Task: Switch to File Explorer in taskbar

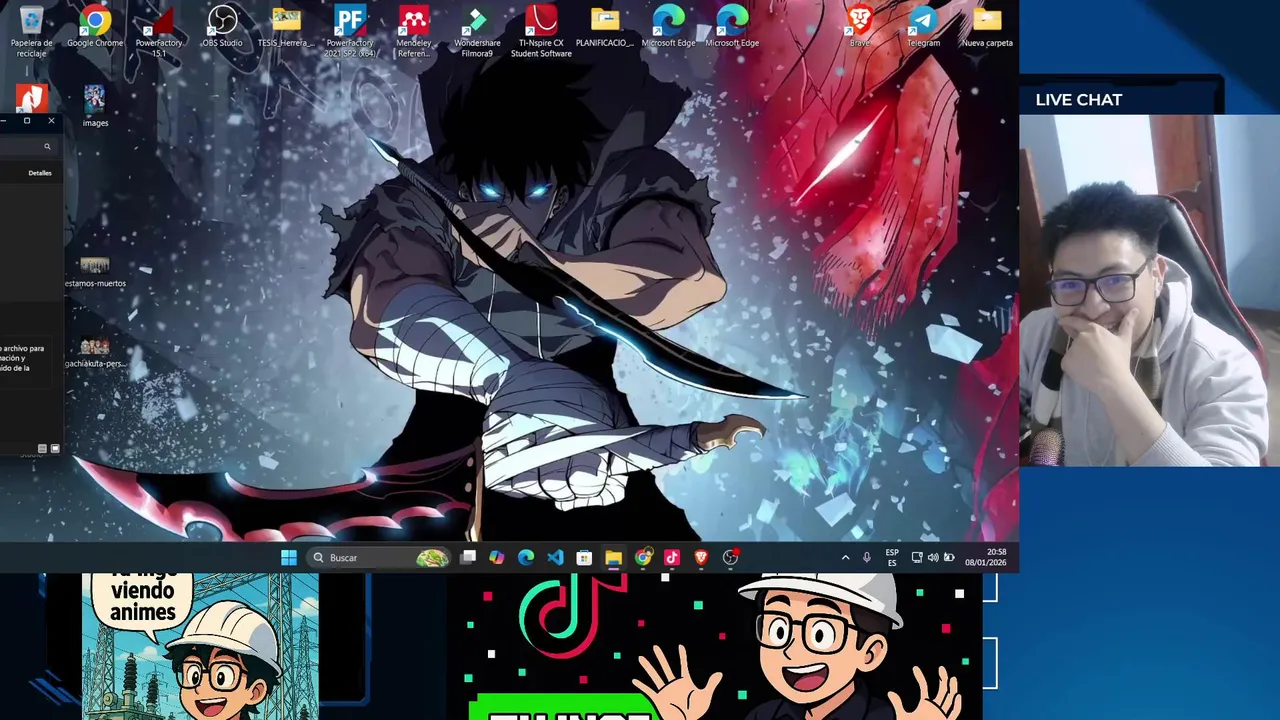Action: click(613, 557)
